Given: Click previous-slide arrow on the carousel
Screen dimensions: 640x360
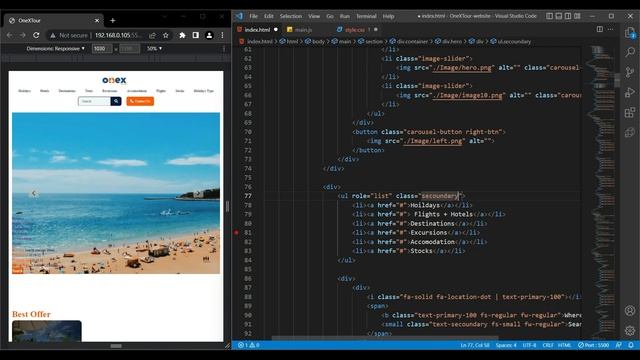Looking at the screenshot, I should 33,193.
